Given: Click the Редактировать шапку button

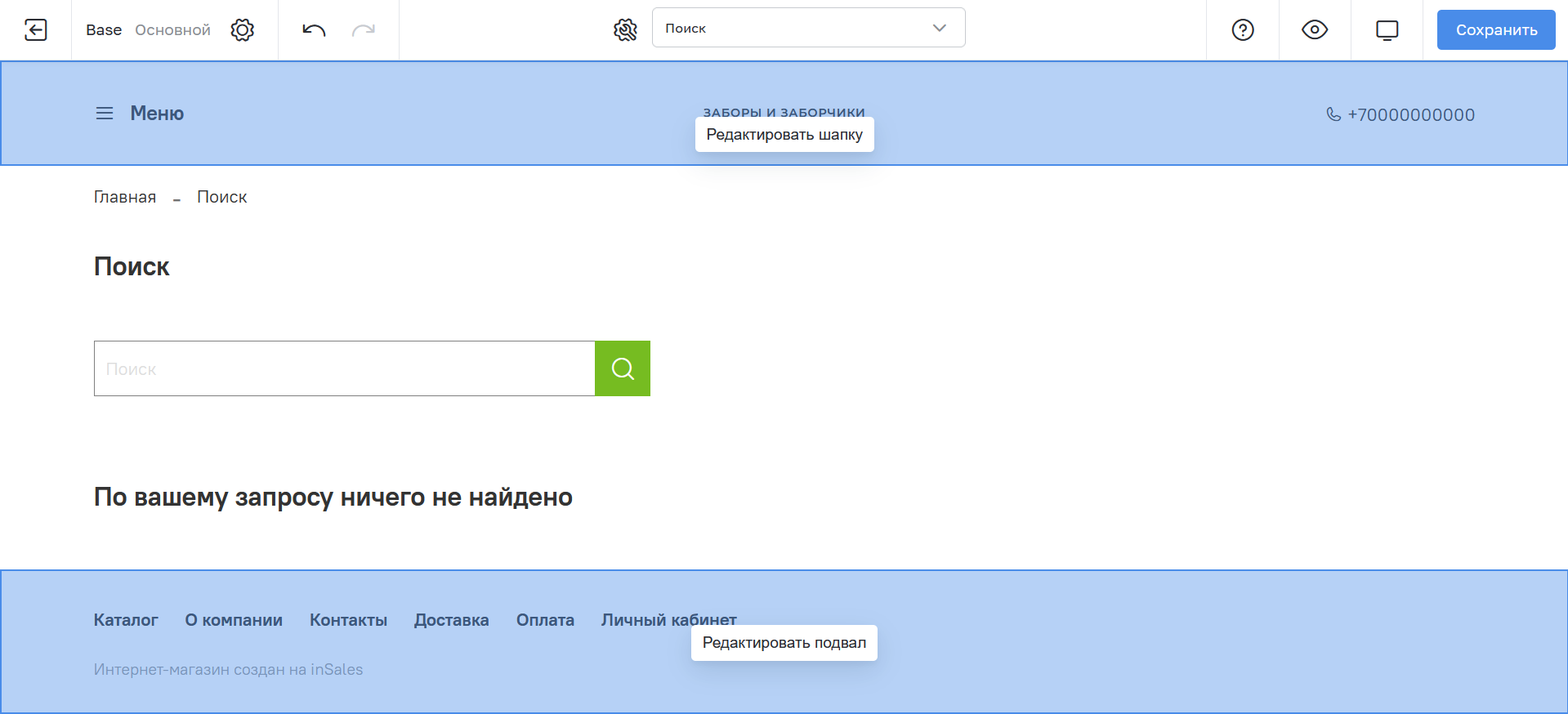Looking at the screenshot, I should (784, 135).
